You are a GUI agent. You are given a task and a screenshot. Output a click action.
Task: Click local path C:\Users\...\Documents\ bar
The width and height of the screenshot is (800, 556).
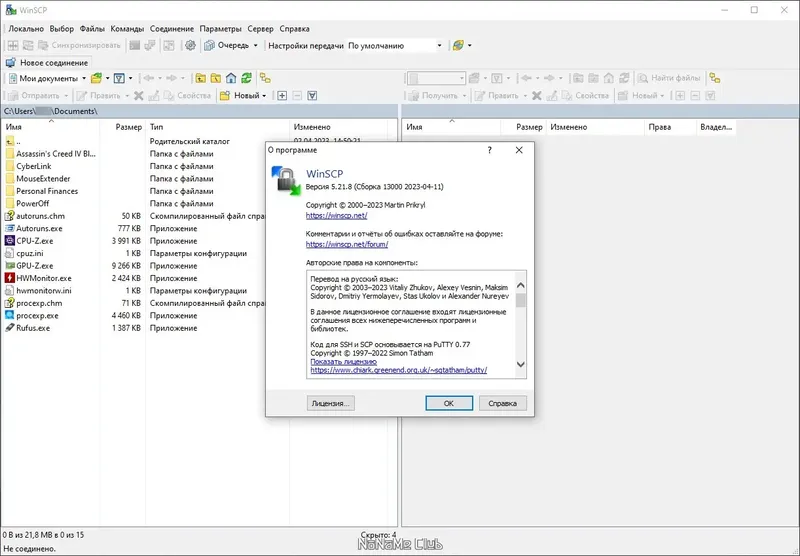199,111
